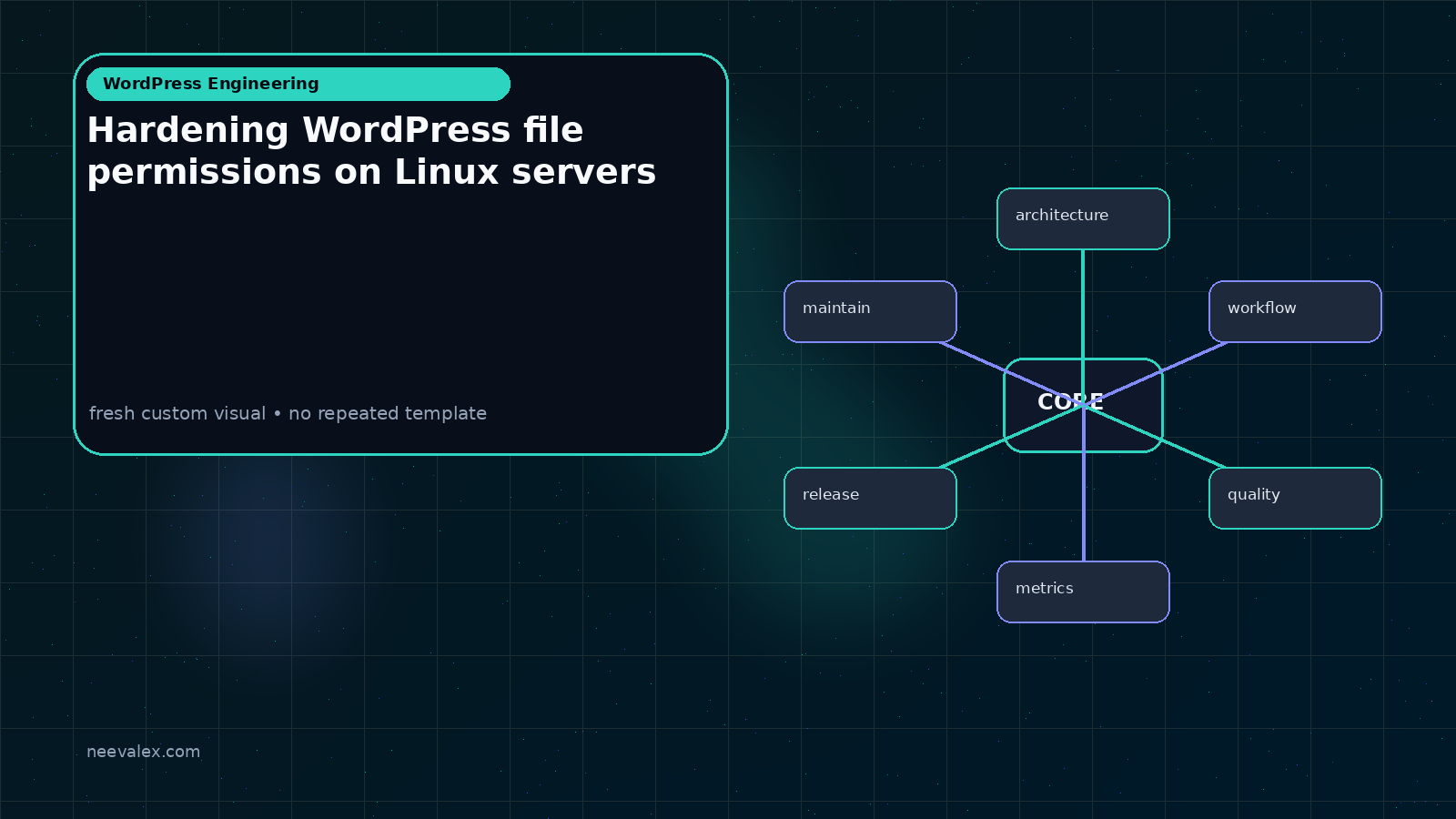Visit the neevalex.com link
This screenshot has height=819, width=1456.
[143, 752]
